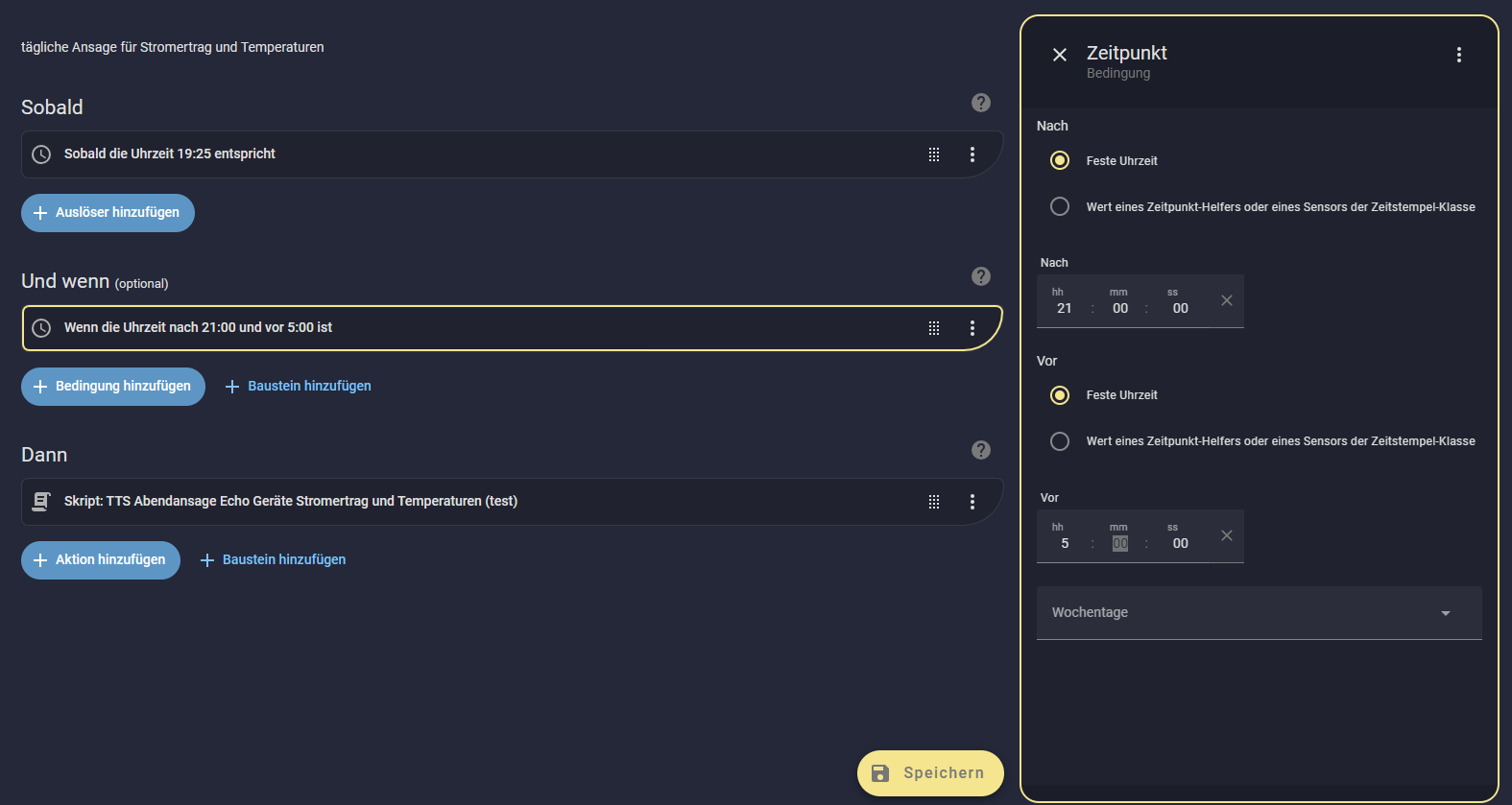Click the drag handle on the 19:25 trigger
Viewport: 1512px width, 805px height.
click(934, 154)
